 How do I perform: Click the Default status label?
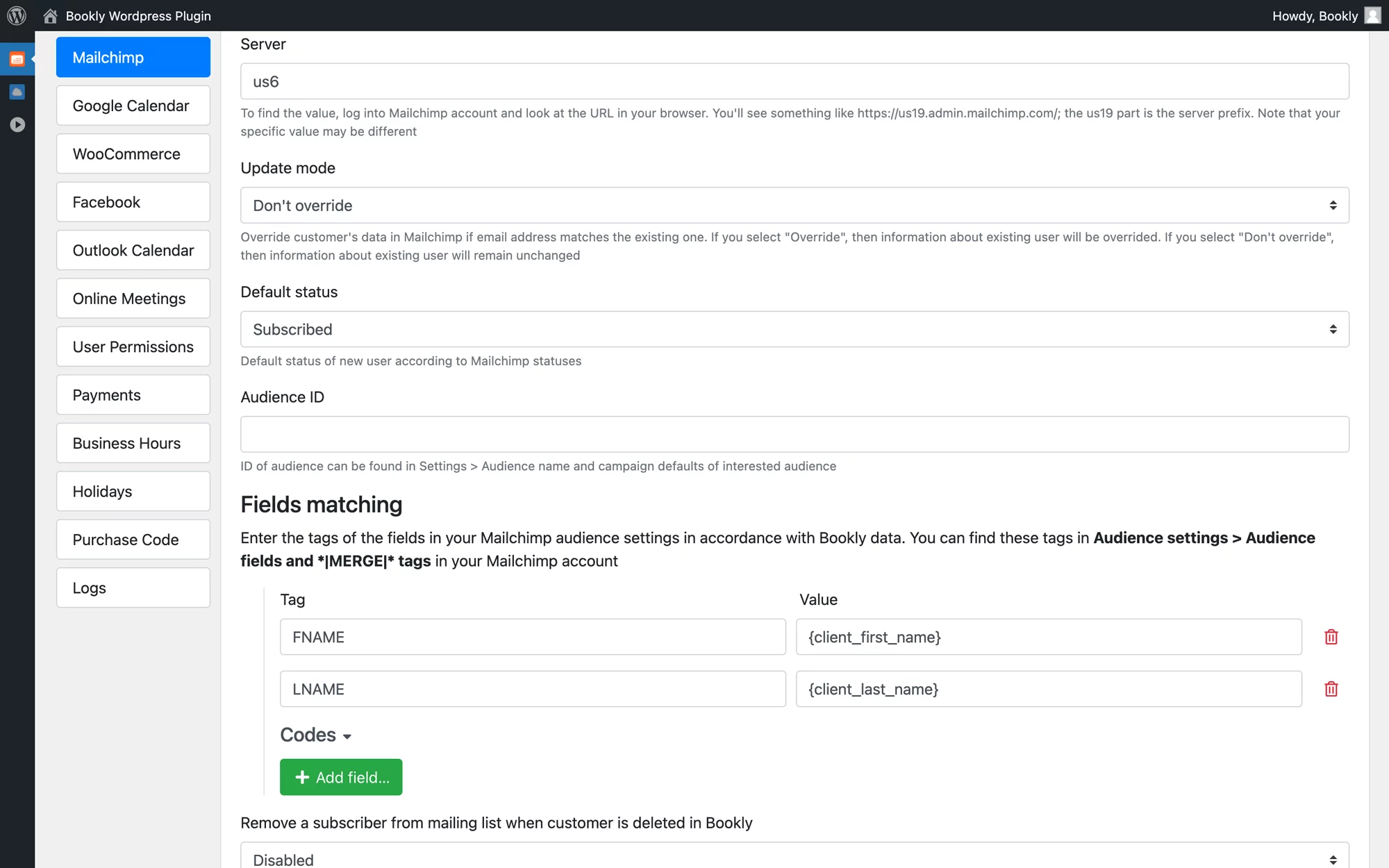coord(289,292)
